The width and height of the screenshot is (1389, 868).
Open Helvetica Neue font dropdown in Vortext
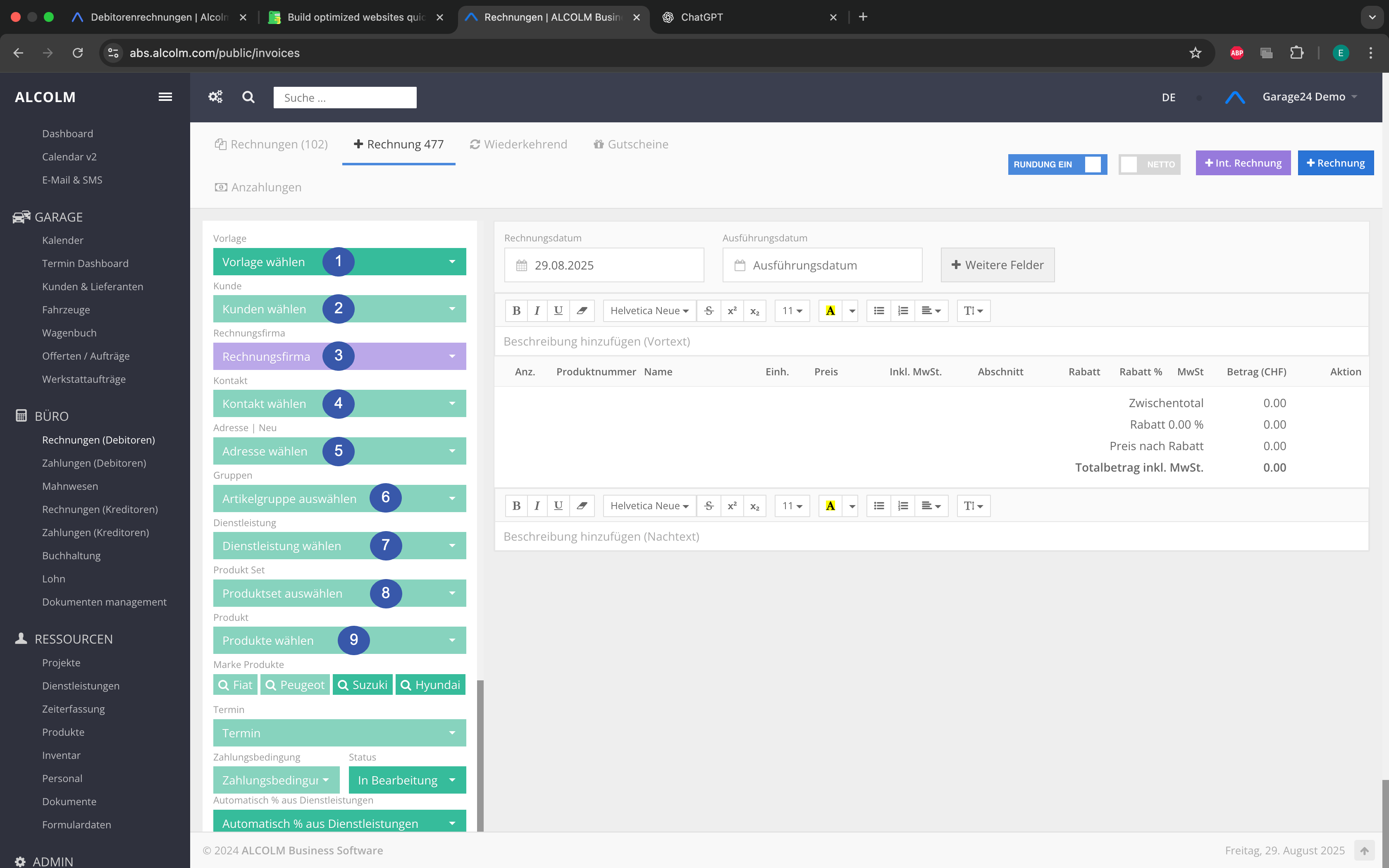tap(649, 310)
